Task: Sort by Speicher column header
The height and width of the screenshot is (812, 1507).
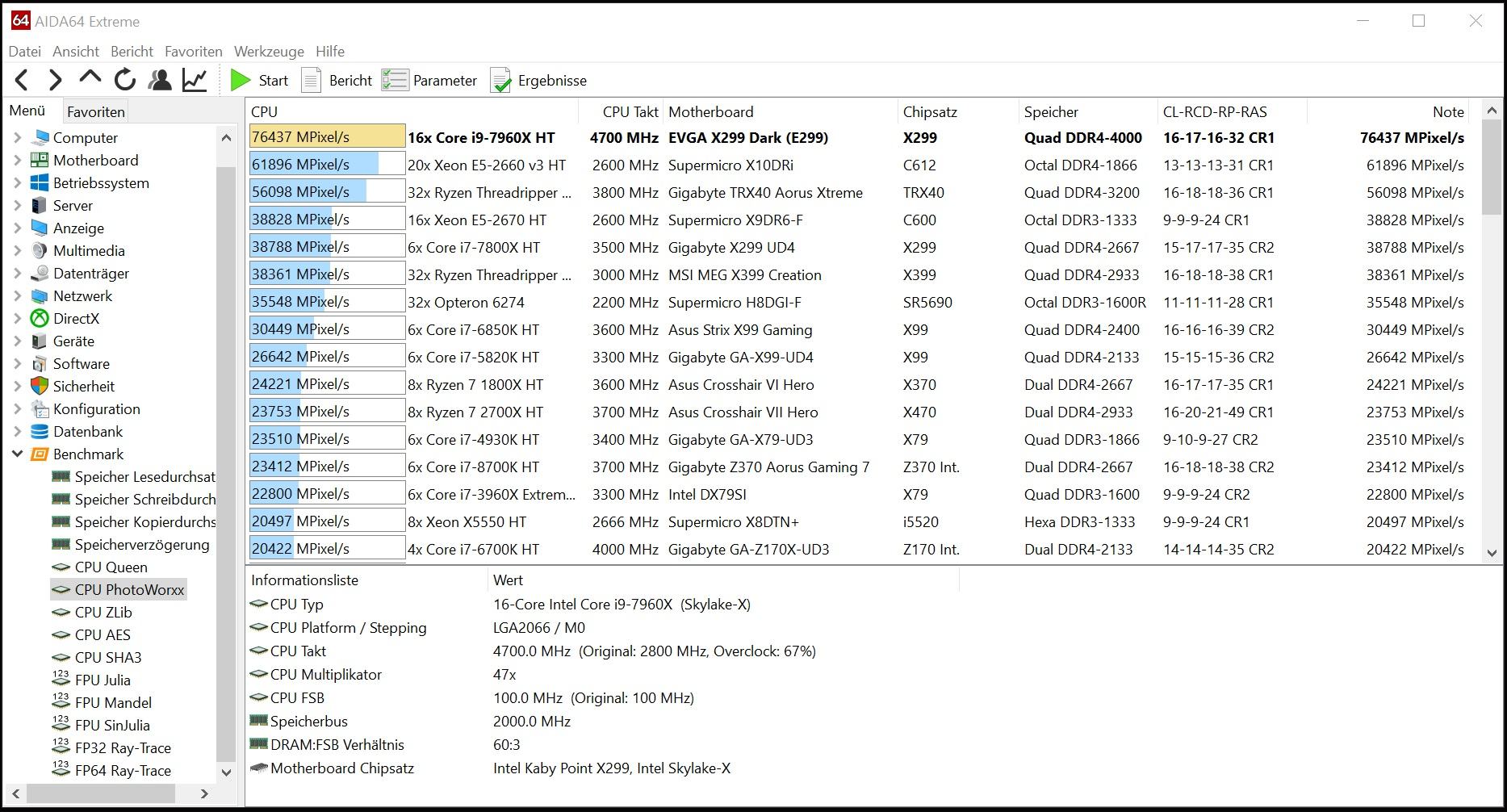Action: click(1088, 112)
